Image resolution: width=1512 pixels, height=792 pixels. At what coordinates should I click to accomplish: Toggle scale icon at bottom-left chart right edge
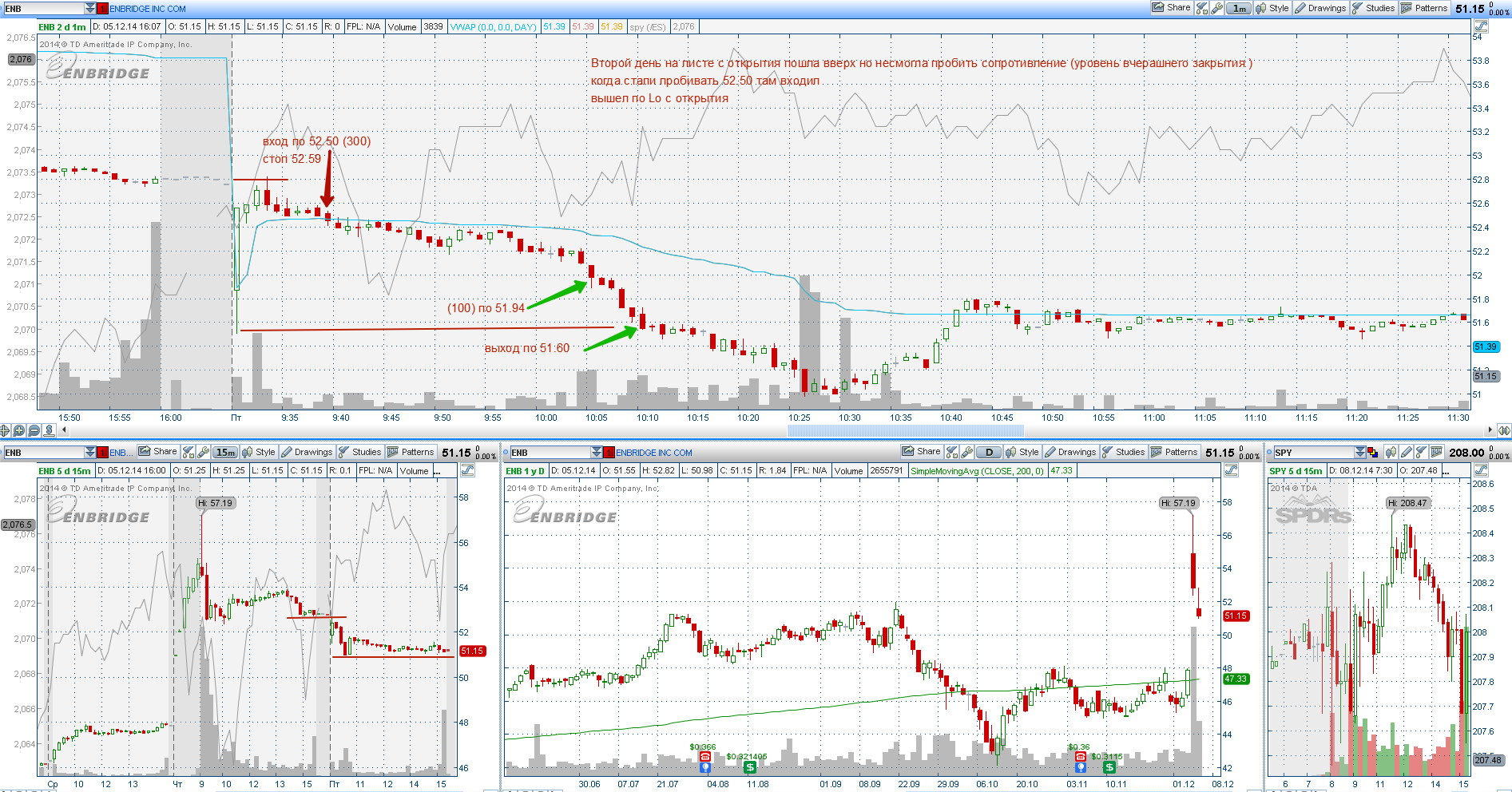tap(467, 470)
